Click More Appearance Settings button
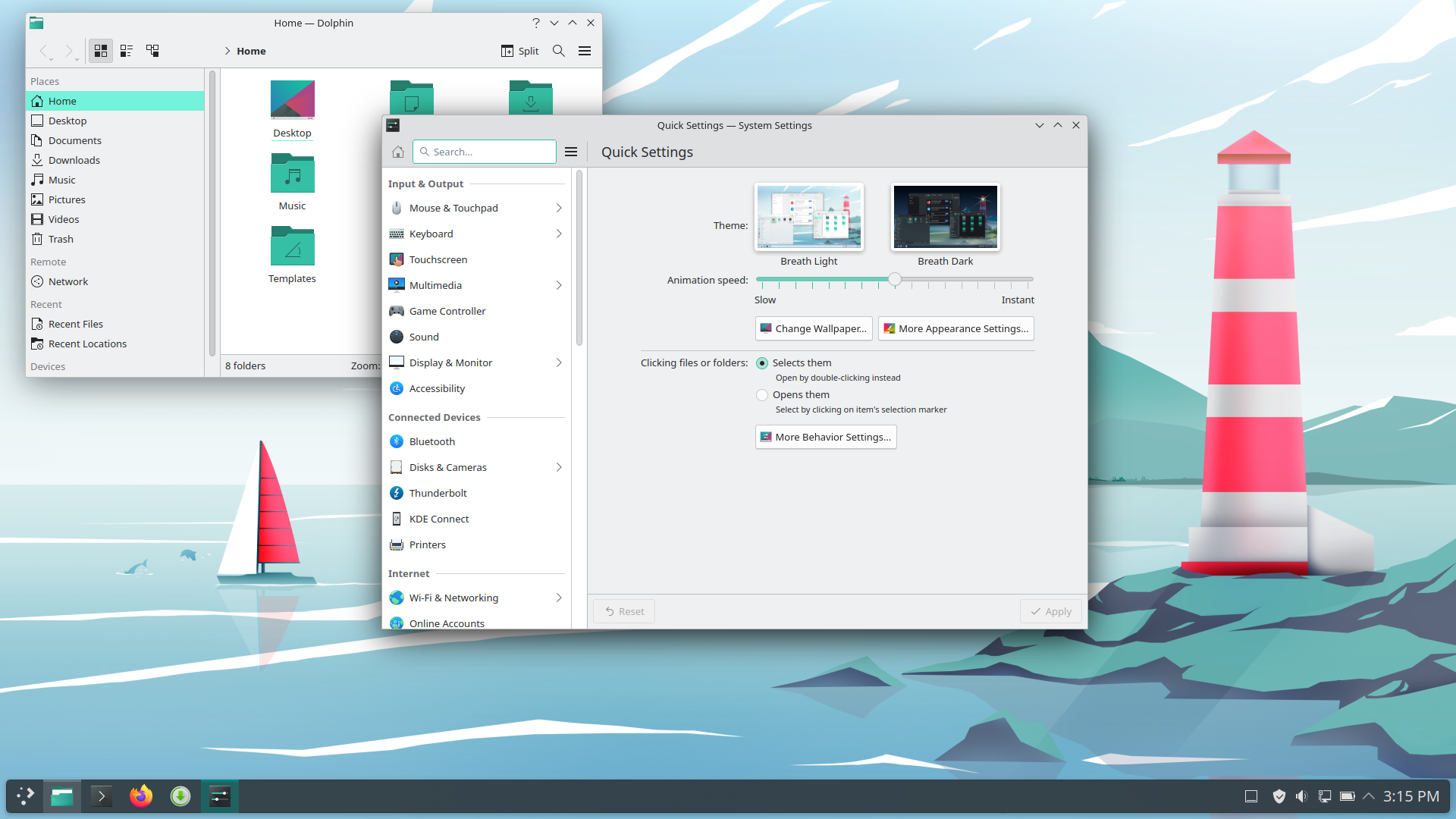 (956, 328)
